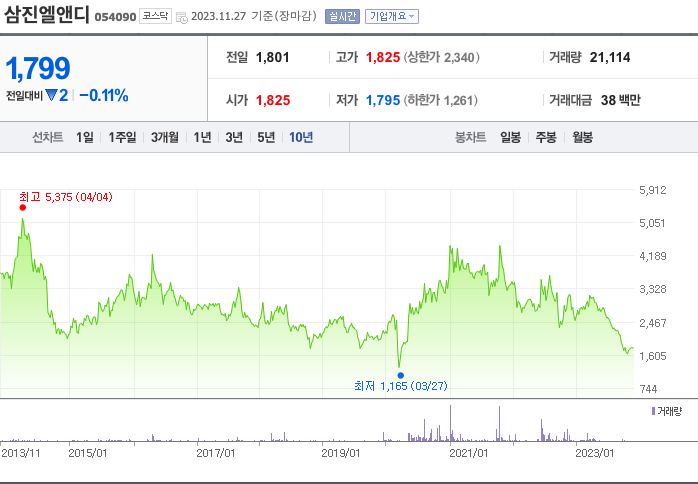The image size is (698, 484).
Task: Switch to the 3년 chart view
Action: (234, 138)
